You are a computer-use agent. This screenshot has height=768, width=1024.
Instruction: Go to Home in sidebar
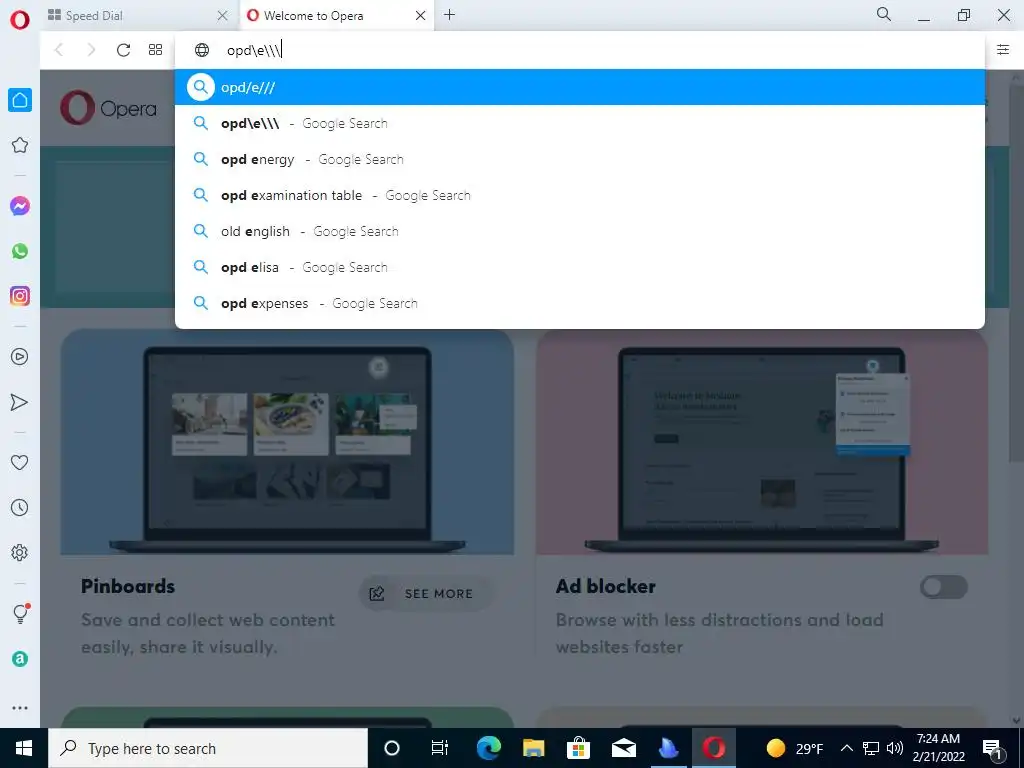pyautogui.click(x=20, y=100)
